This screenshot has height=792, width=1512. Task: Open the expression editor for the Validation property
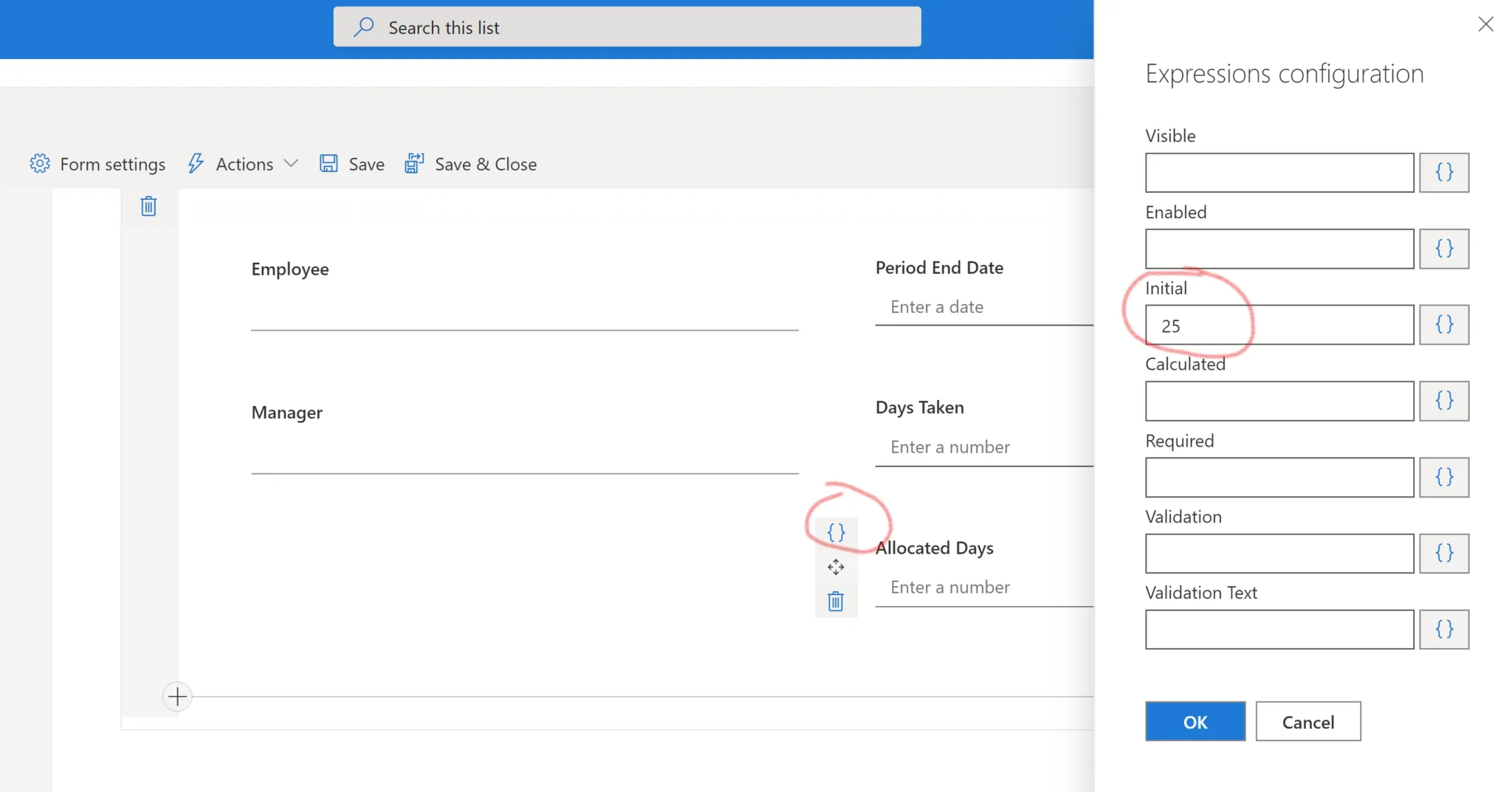1444,553
